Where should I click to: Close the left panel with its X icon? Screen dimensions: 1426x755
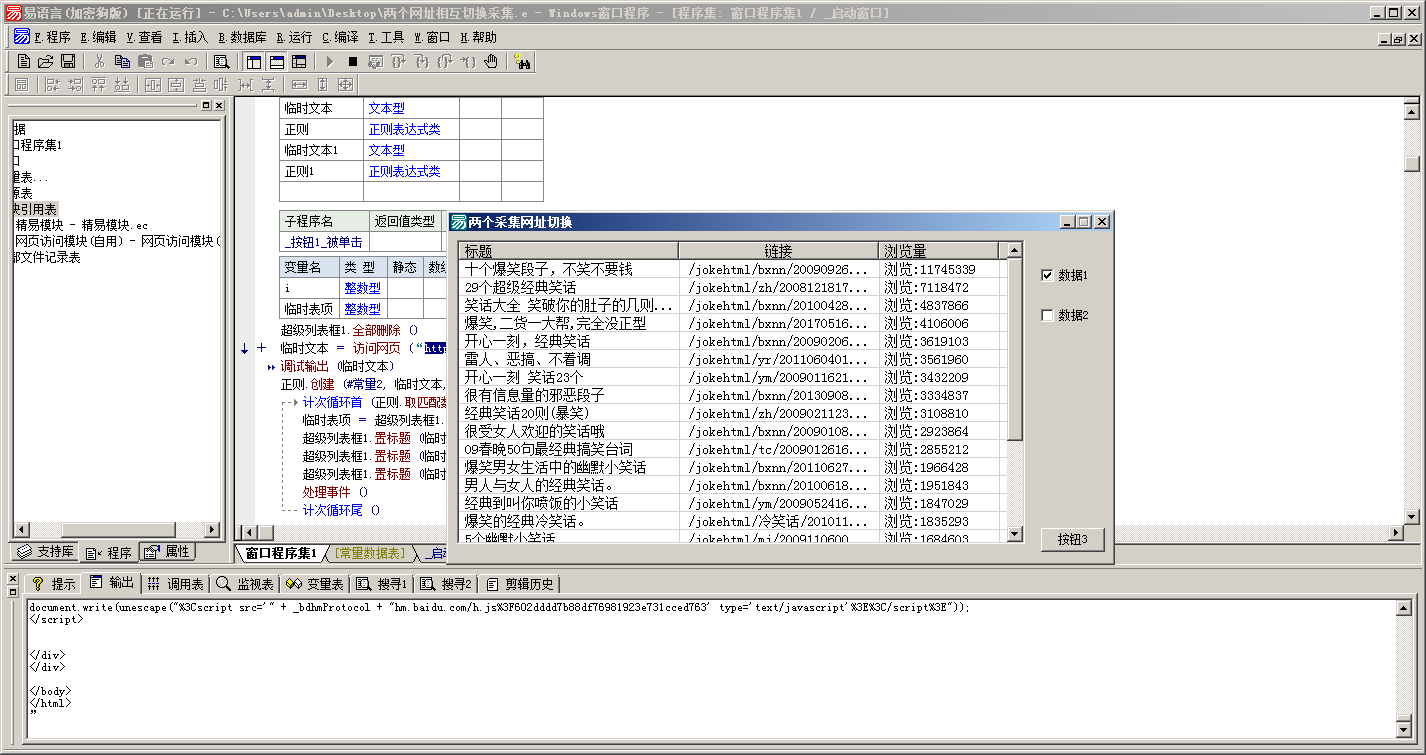(x=218, y=105)
